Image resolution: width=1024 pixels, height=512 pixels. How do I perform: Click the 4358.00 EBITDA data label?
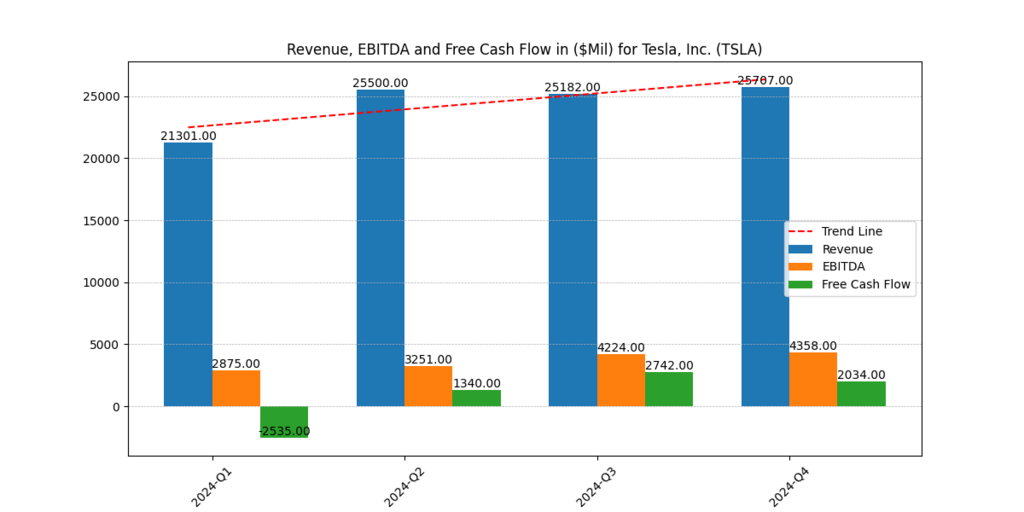(813, 346)
